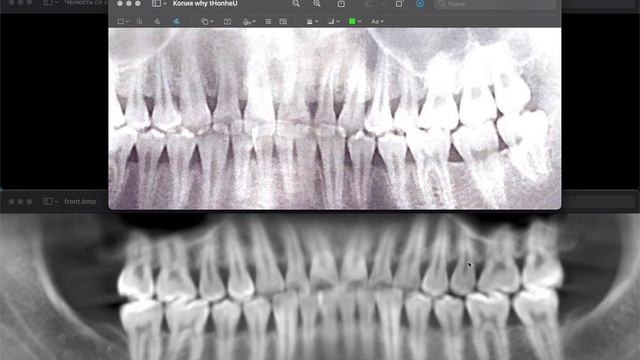Open the Text Style Aa dropdown

(377, 21)
